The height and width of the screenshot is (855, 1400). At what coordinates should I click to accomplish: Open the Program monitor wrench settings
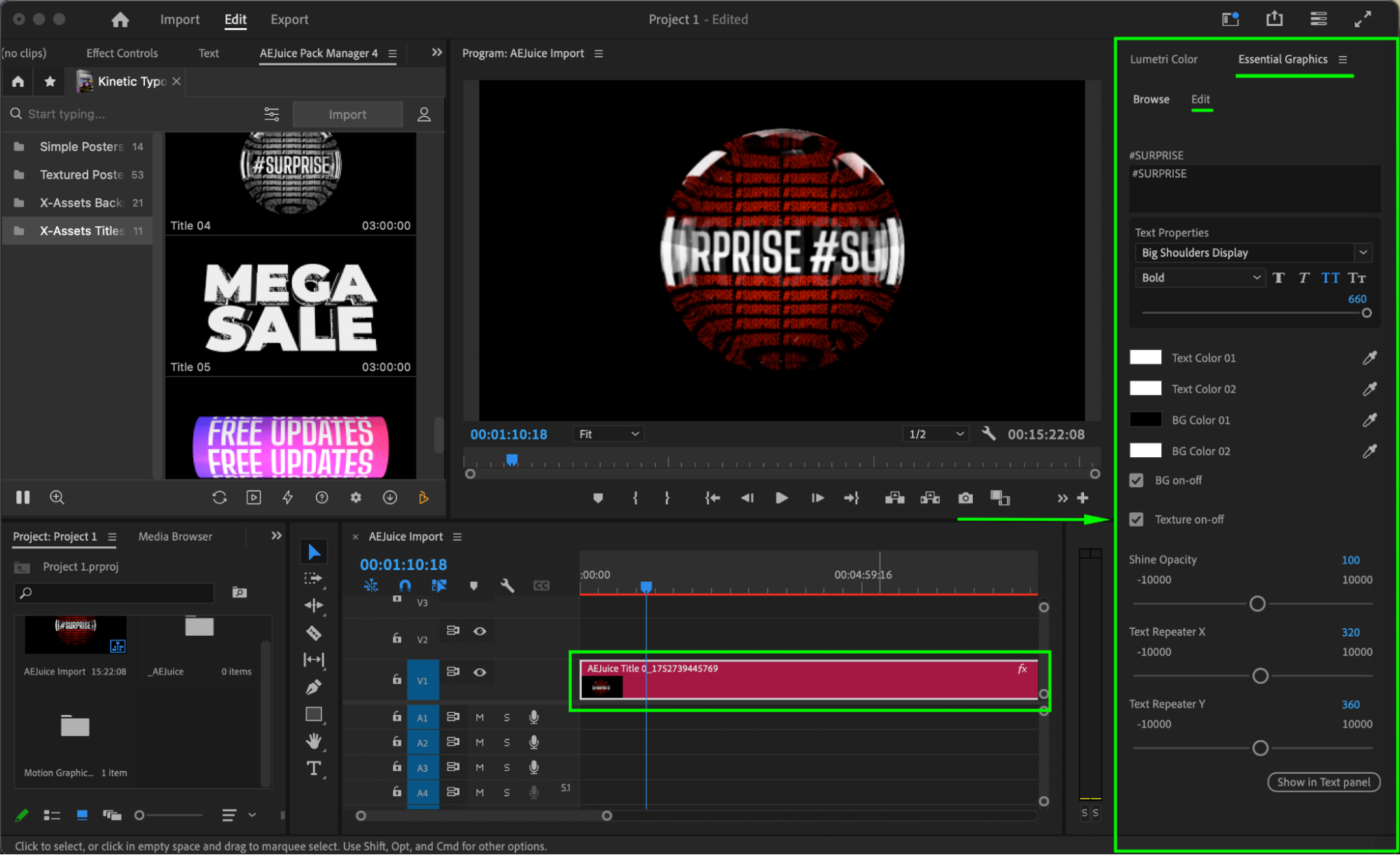click(x=988, y=434)
